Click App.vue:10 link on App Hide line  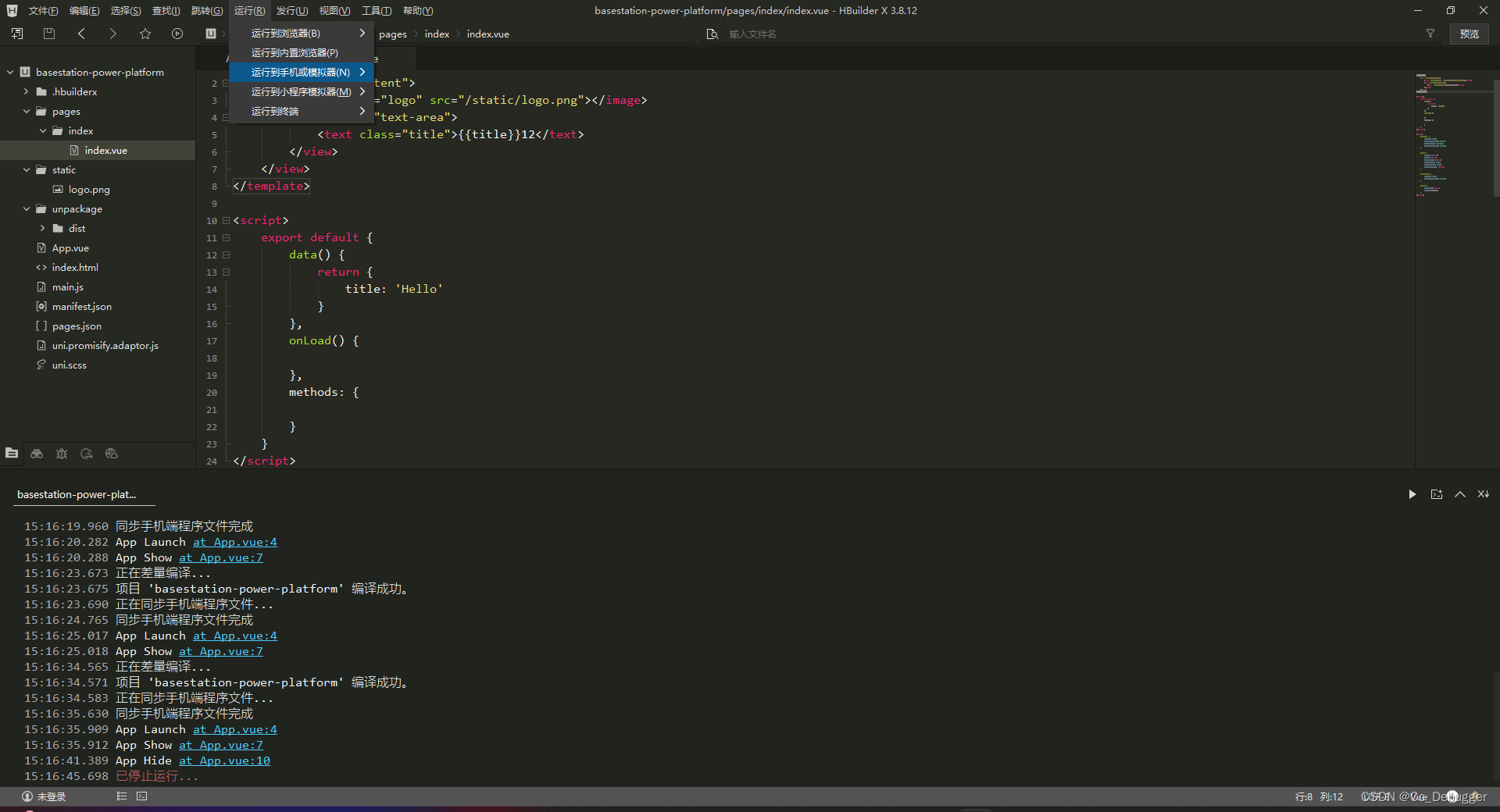[224, 760]
